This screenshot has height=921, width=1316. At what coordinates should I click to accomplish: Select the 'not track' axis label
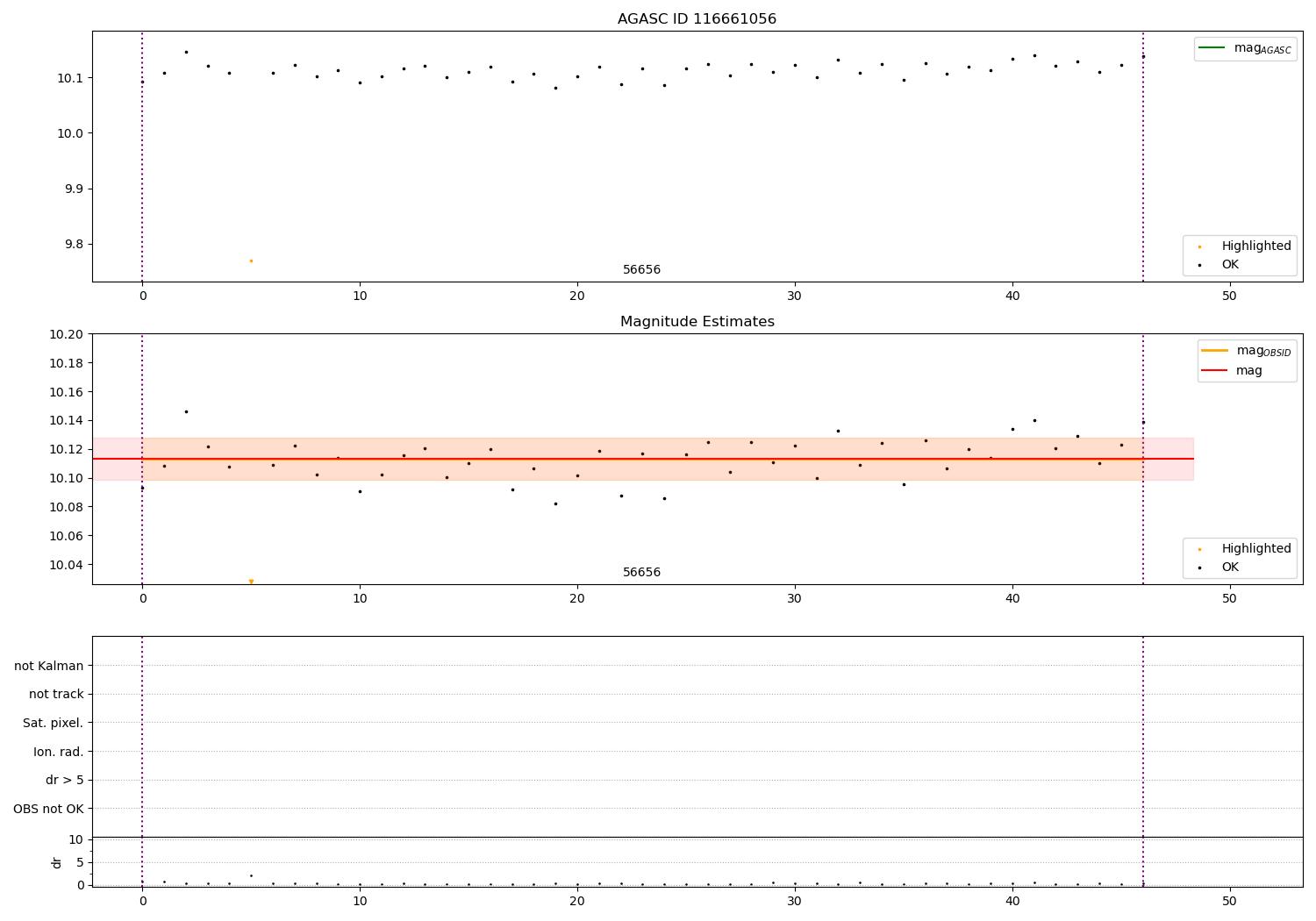pos(56,694)
